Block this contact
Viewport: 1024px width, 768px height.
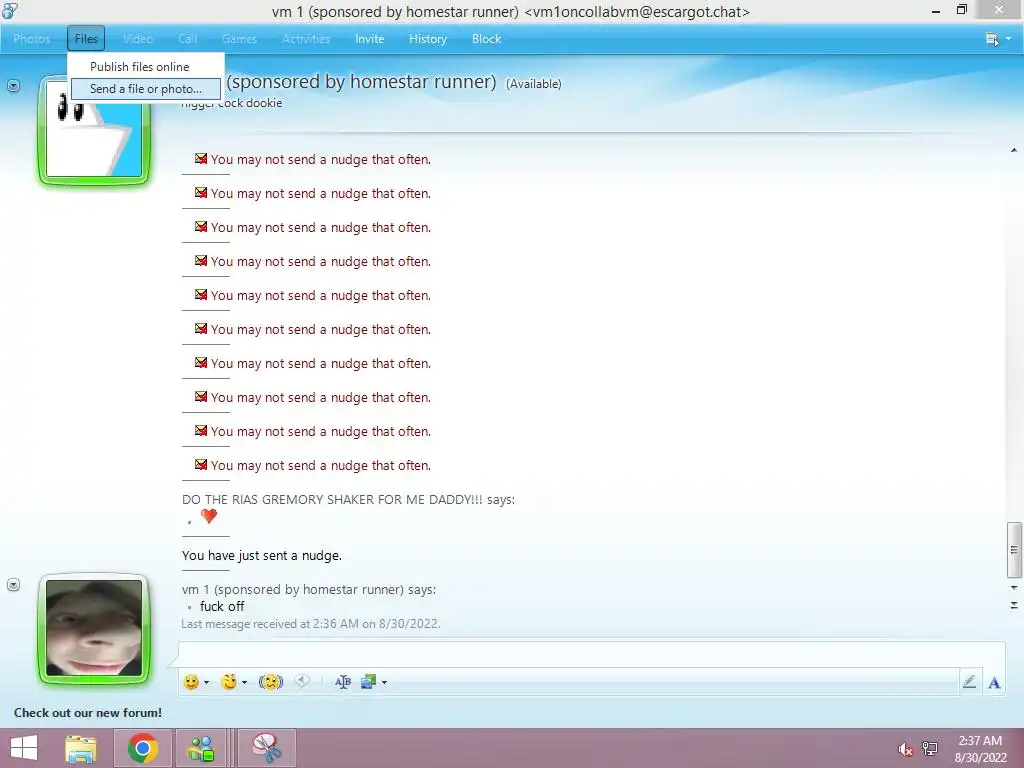487,39
